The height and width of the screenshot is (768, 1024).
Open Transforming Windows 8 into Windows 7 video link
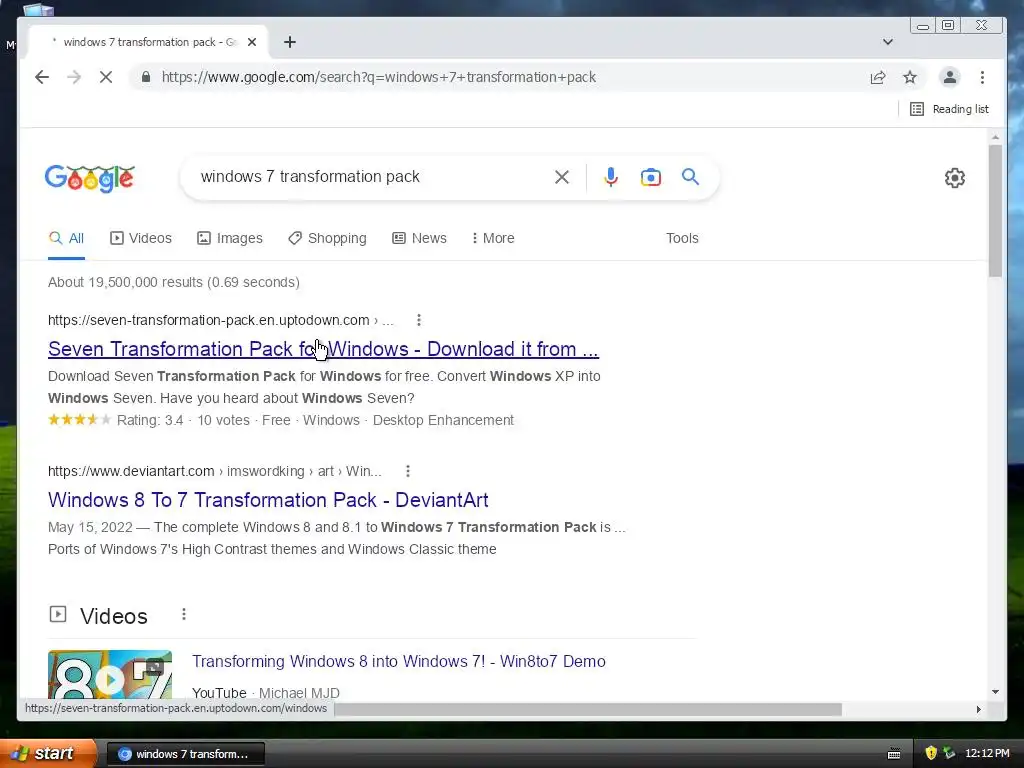click(398, 662)
